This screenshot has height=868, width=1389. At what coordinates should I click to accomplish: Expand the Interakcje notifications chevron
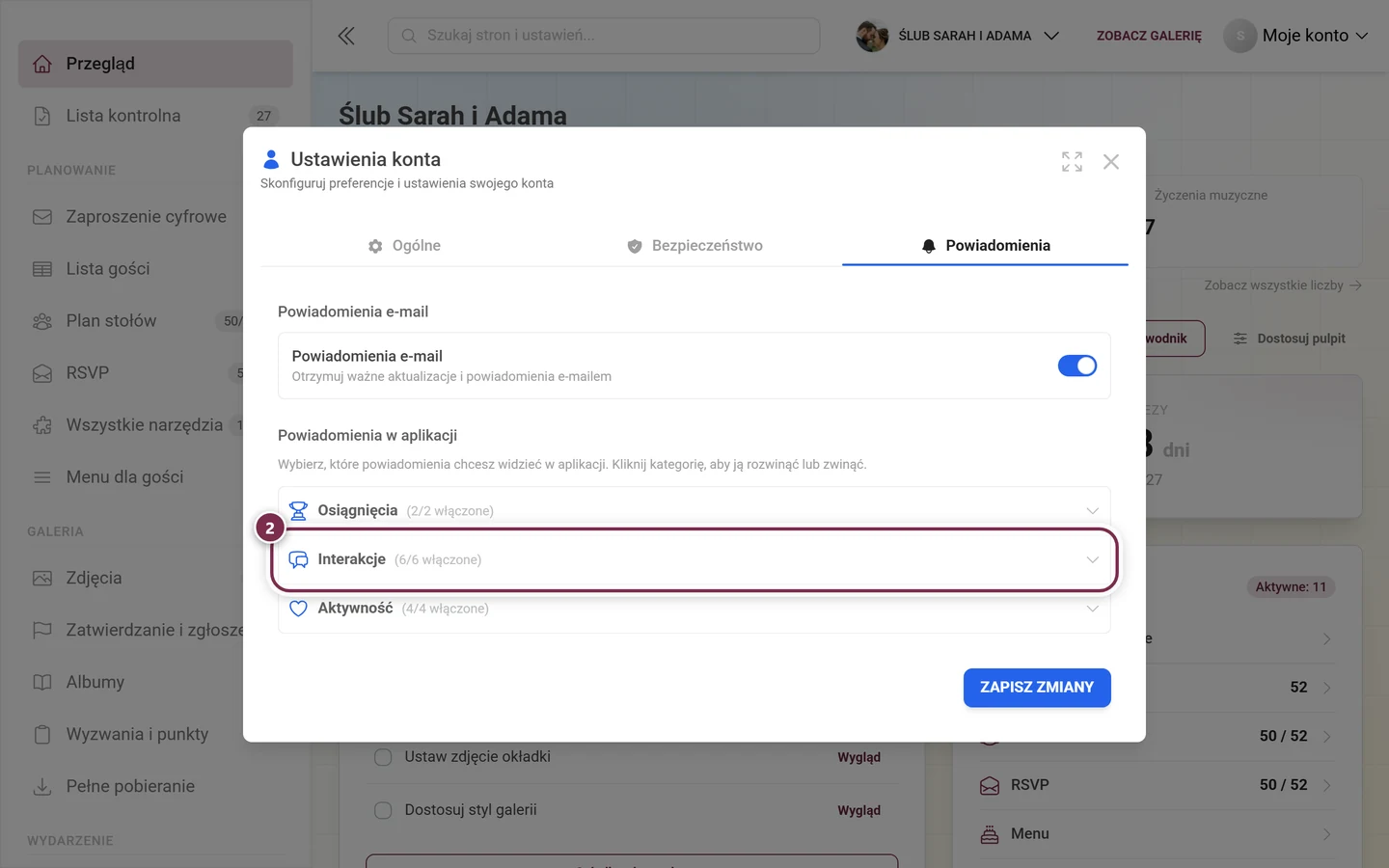click(1092, 559)
